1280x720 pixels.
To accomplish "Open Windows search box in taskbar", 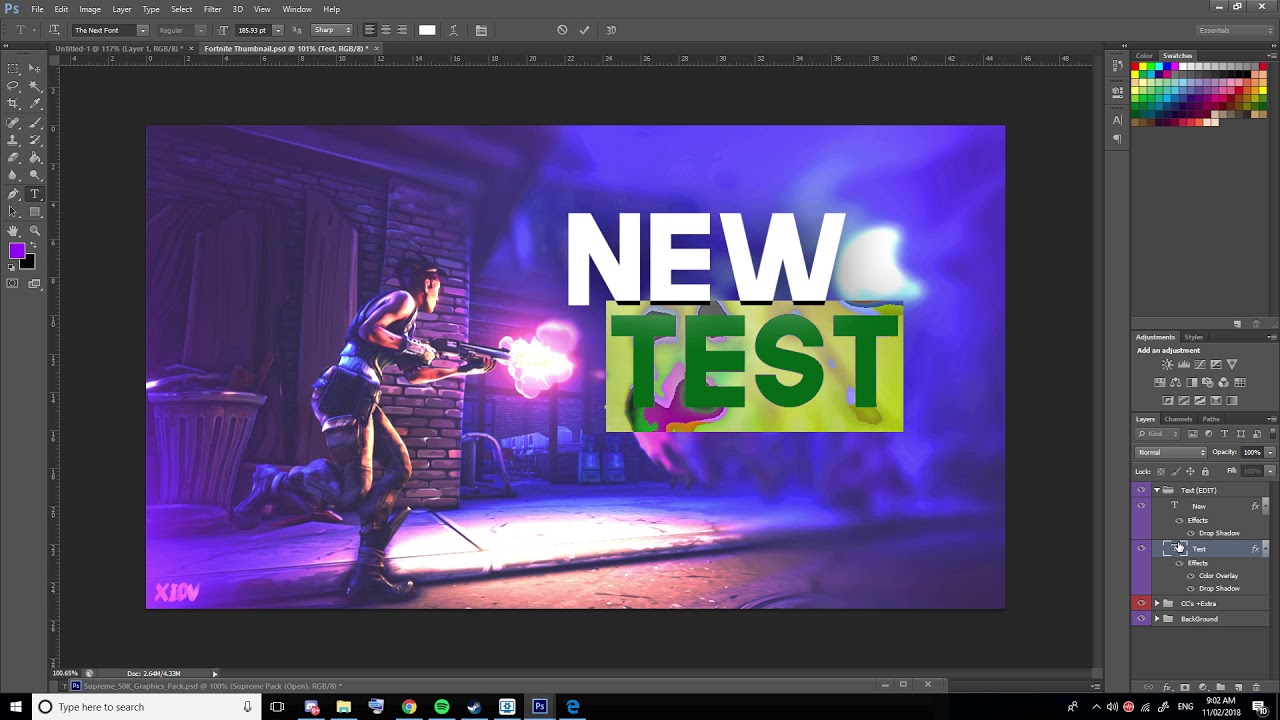I will tap(145, 707).
